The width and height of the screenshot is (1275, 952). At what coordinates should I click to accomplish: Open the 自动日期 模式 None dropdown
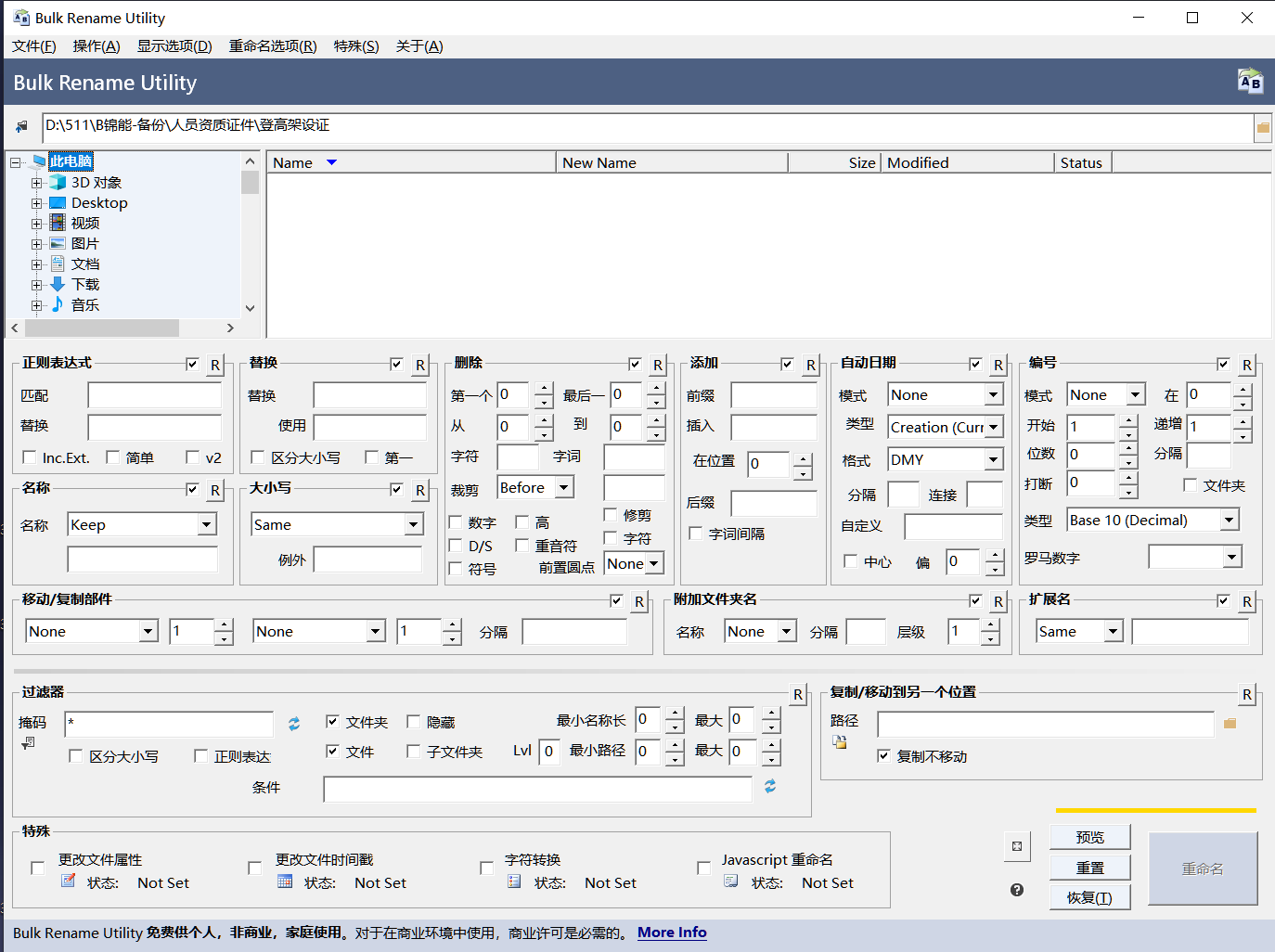coord(993,394)
